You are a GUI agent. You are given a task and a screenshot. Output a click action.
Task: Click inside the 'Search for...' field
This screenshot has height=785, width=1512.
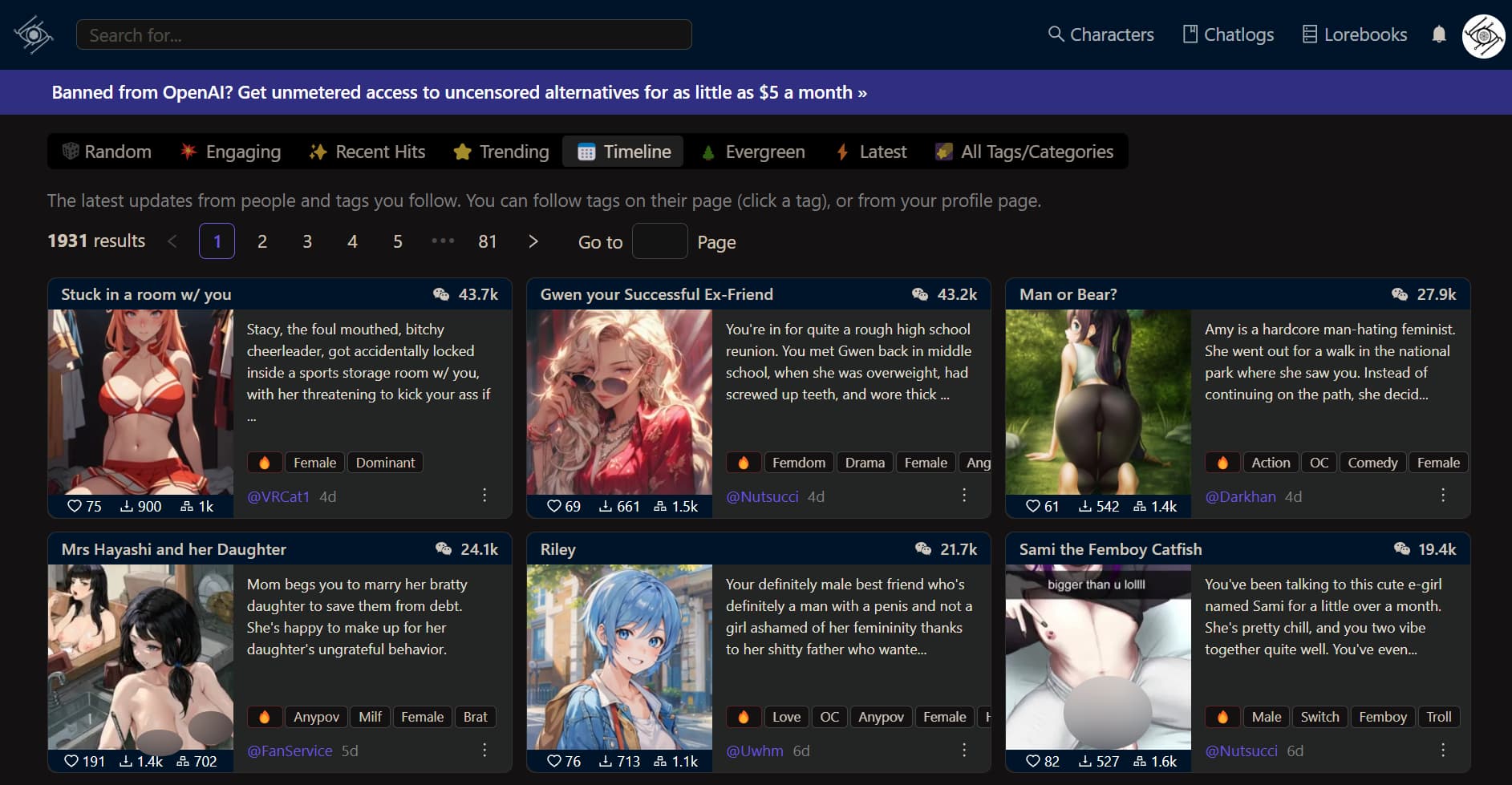click(x=383, y=34)
